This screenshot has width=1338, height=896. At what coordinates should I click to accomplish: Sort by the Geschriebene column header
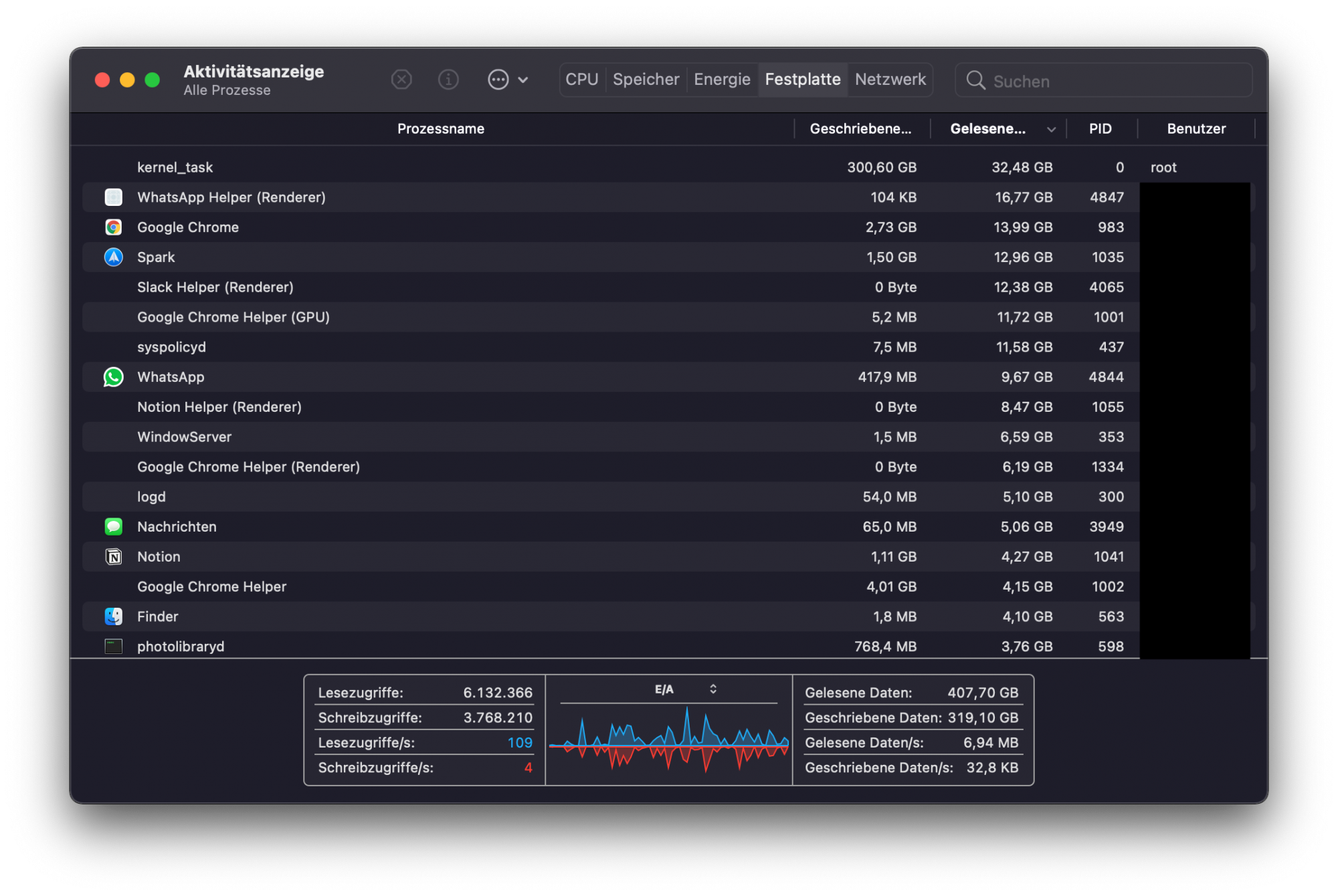click(860, 129)
